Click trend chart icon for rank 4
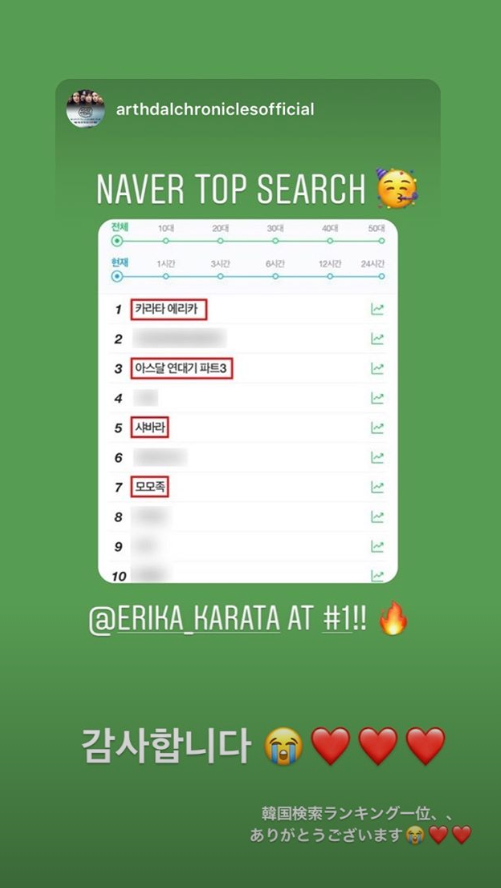Screen dimensions: 501x888 pos(377,398)
